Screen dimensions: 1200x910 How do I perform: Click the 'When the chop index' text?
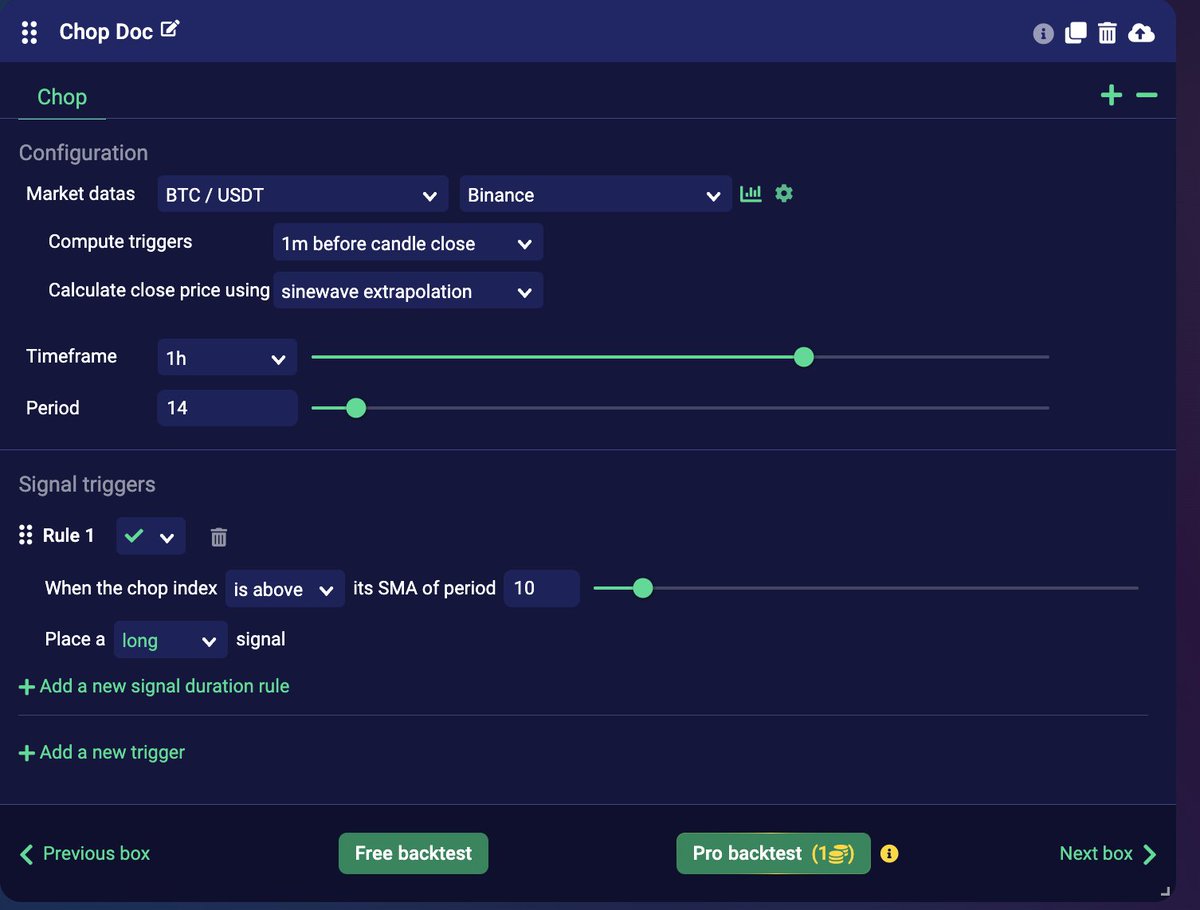coord(131,588)
